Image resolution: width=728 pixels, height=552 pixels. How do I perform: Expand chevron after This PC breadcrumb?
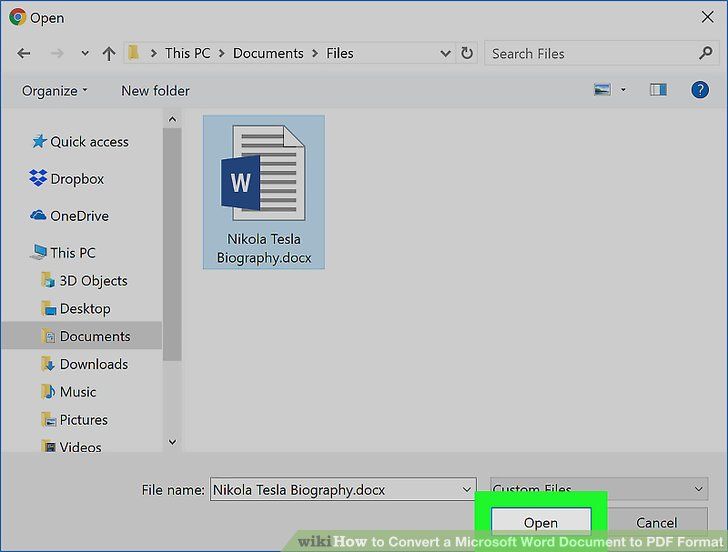[221, 53]
